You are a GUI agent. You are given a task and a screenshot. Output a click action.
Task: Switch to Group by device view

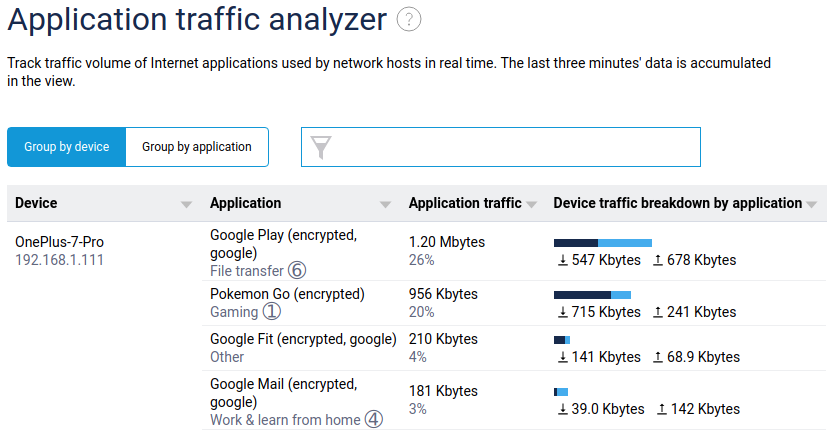[x=67, y=147]
